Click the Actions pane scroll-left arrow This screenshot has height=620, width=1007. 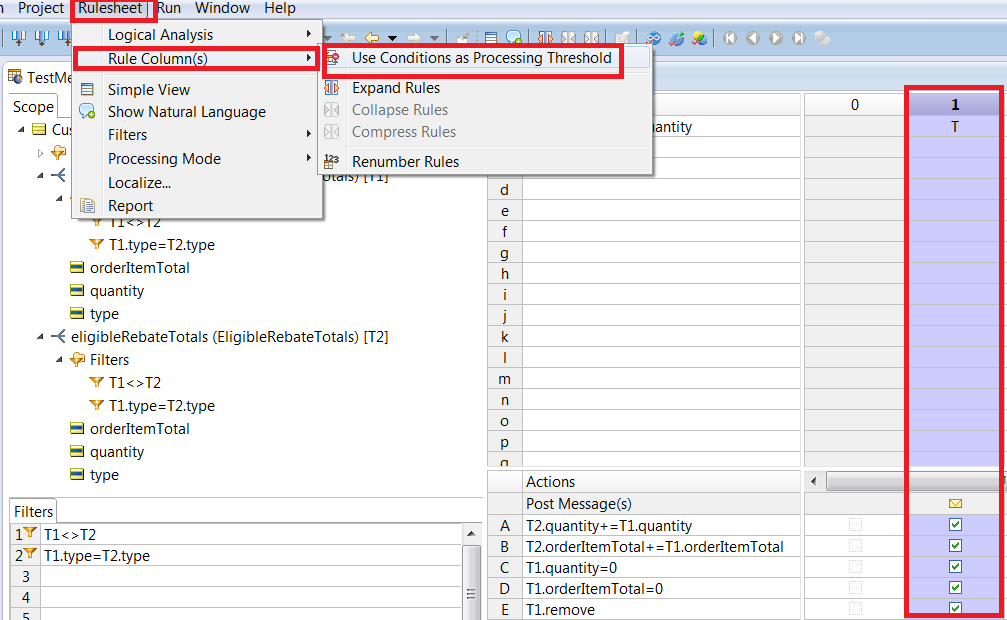(x=814, y=481)
